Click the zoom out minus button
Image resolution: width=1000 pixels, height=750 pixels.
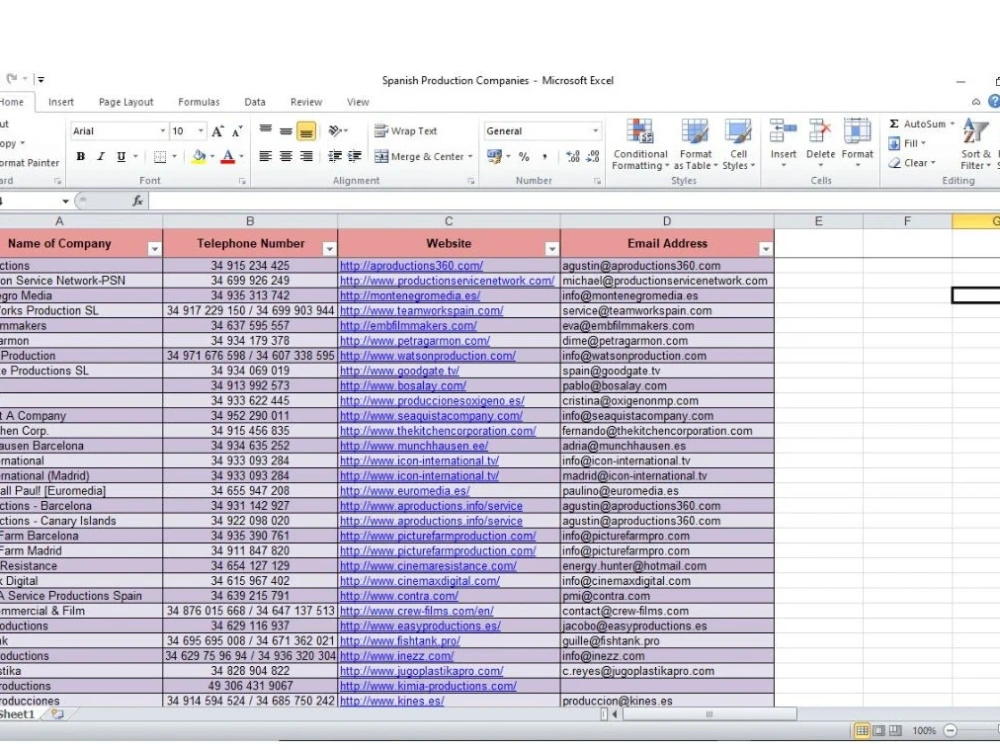[950, 730]
